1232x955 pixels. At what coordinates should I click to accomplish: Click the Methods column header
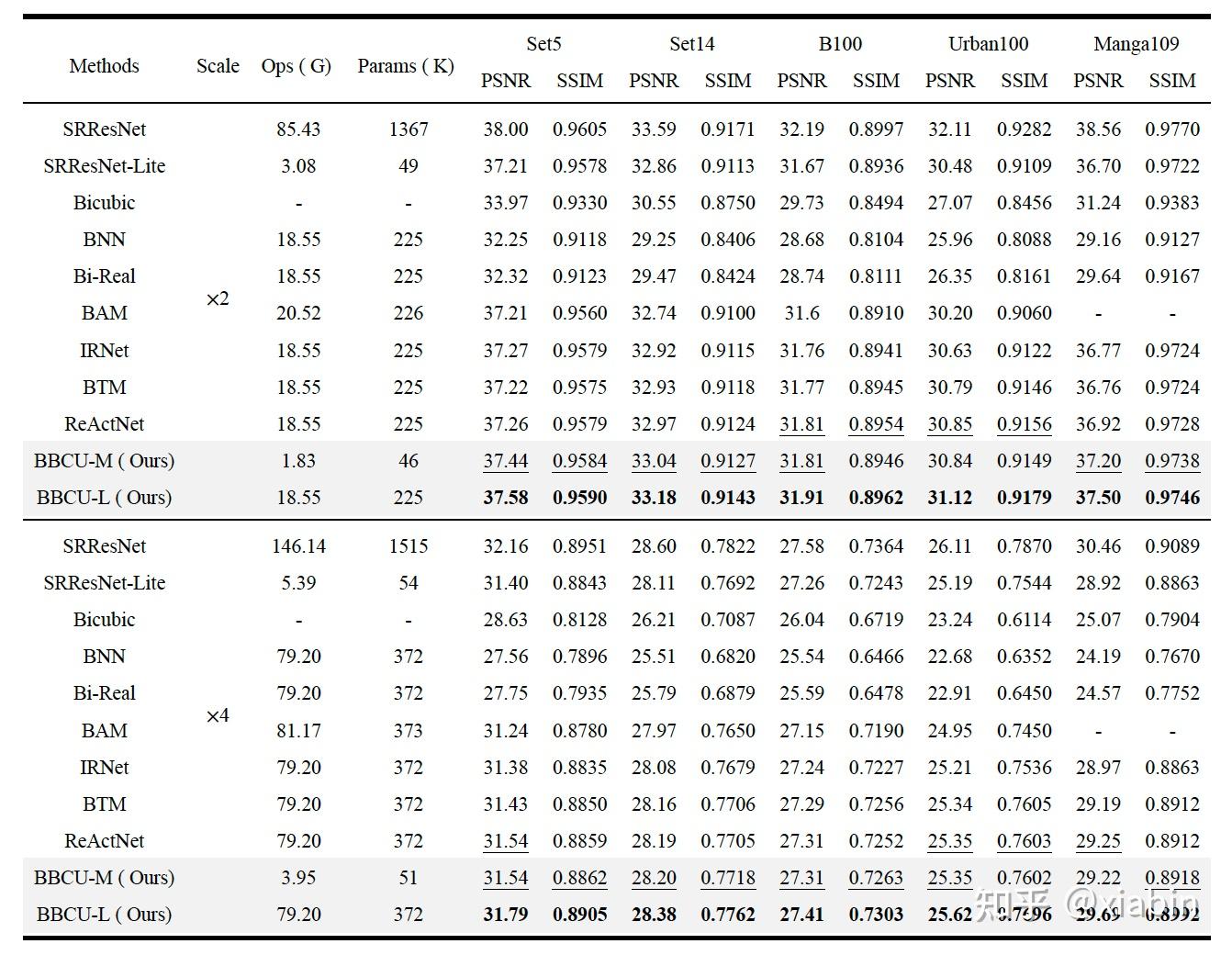[x=104, y=66]
